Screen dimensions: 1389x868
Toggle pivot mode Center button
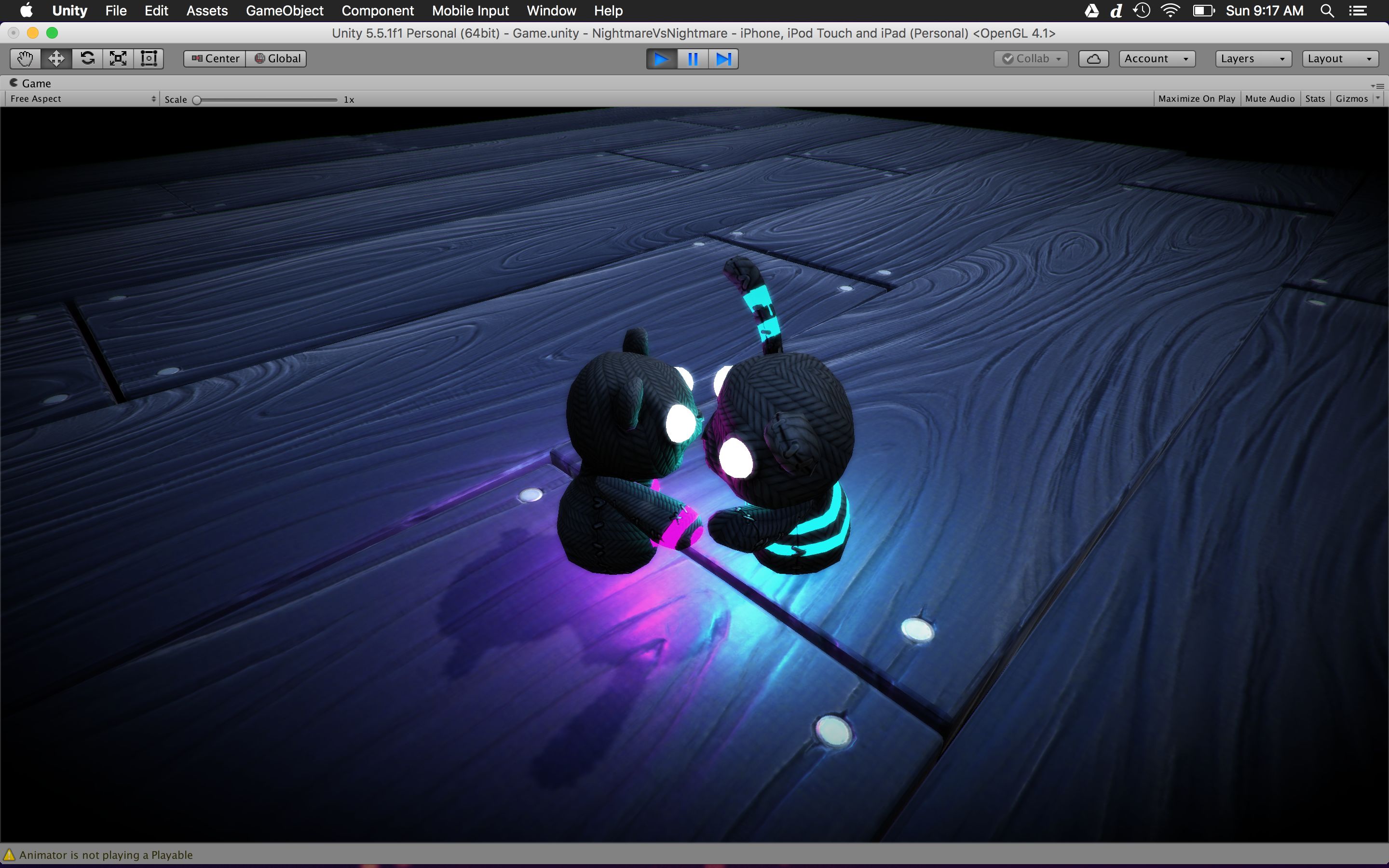pos(215,58)
